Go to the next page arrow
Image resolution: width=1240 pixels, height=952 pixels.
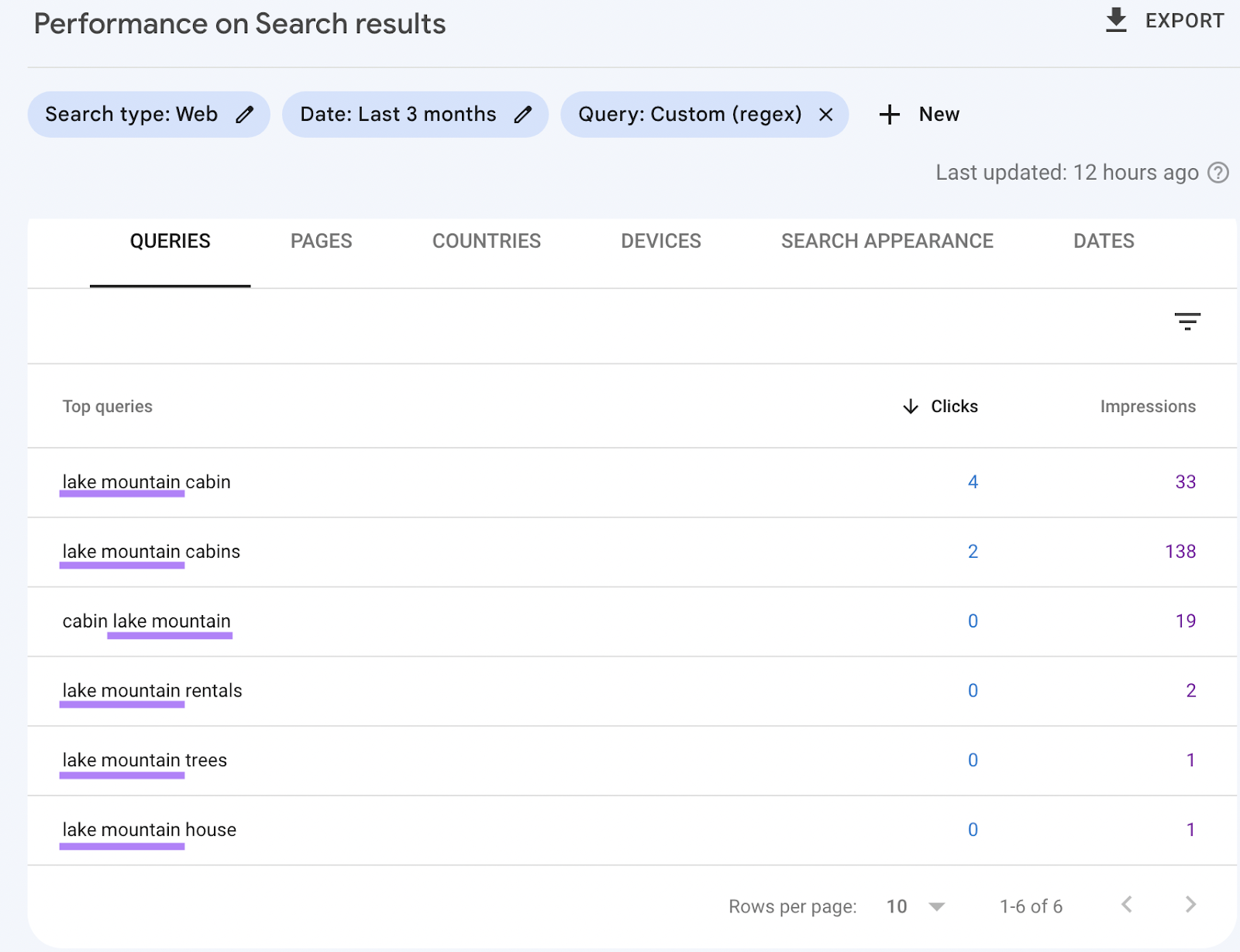pos(1190,905)
